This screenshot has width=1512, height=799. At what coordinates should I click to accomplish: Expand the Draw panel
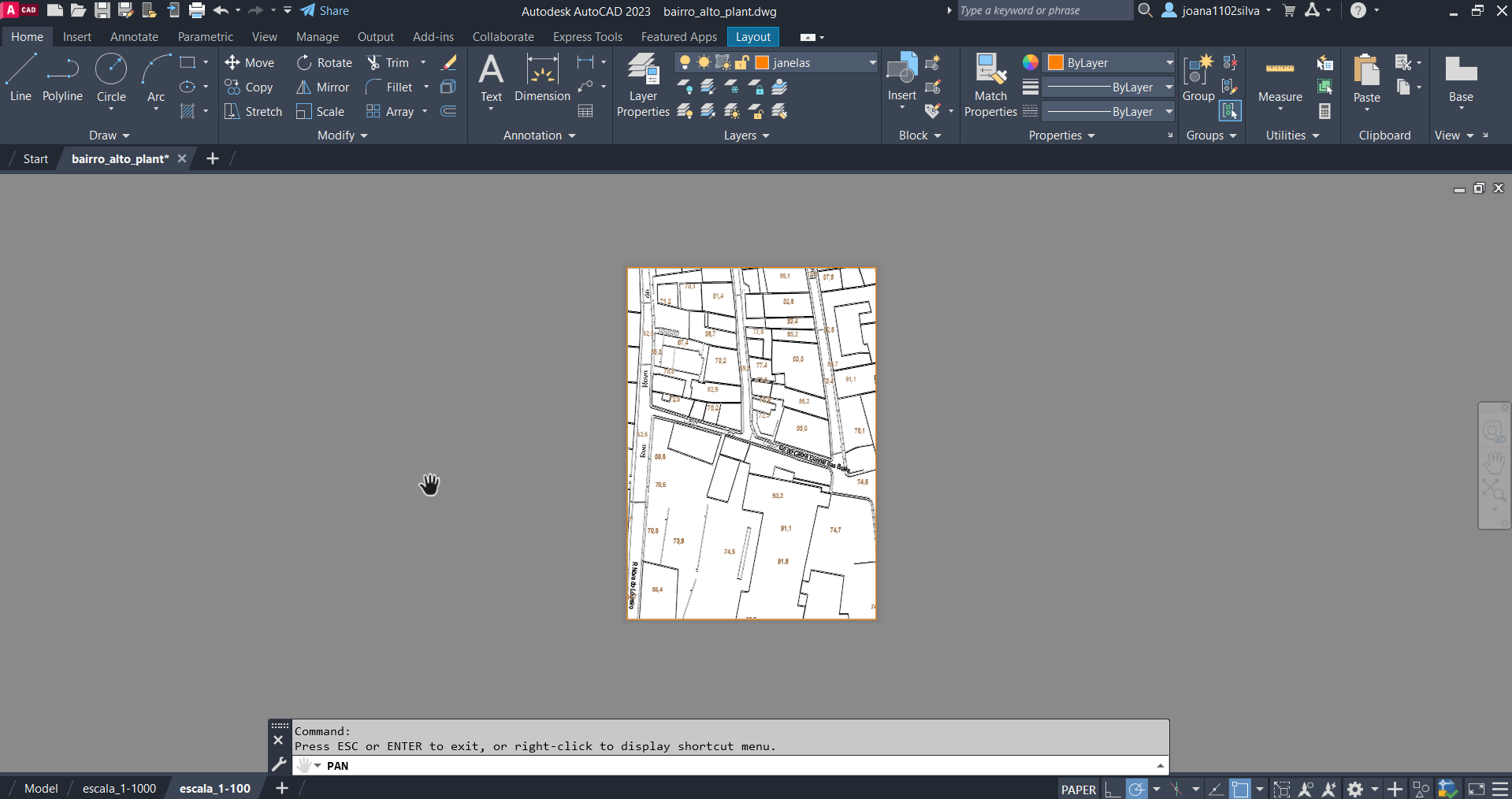tap(109, 136)
